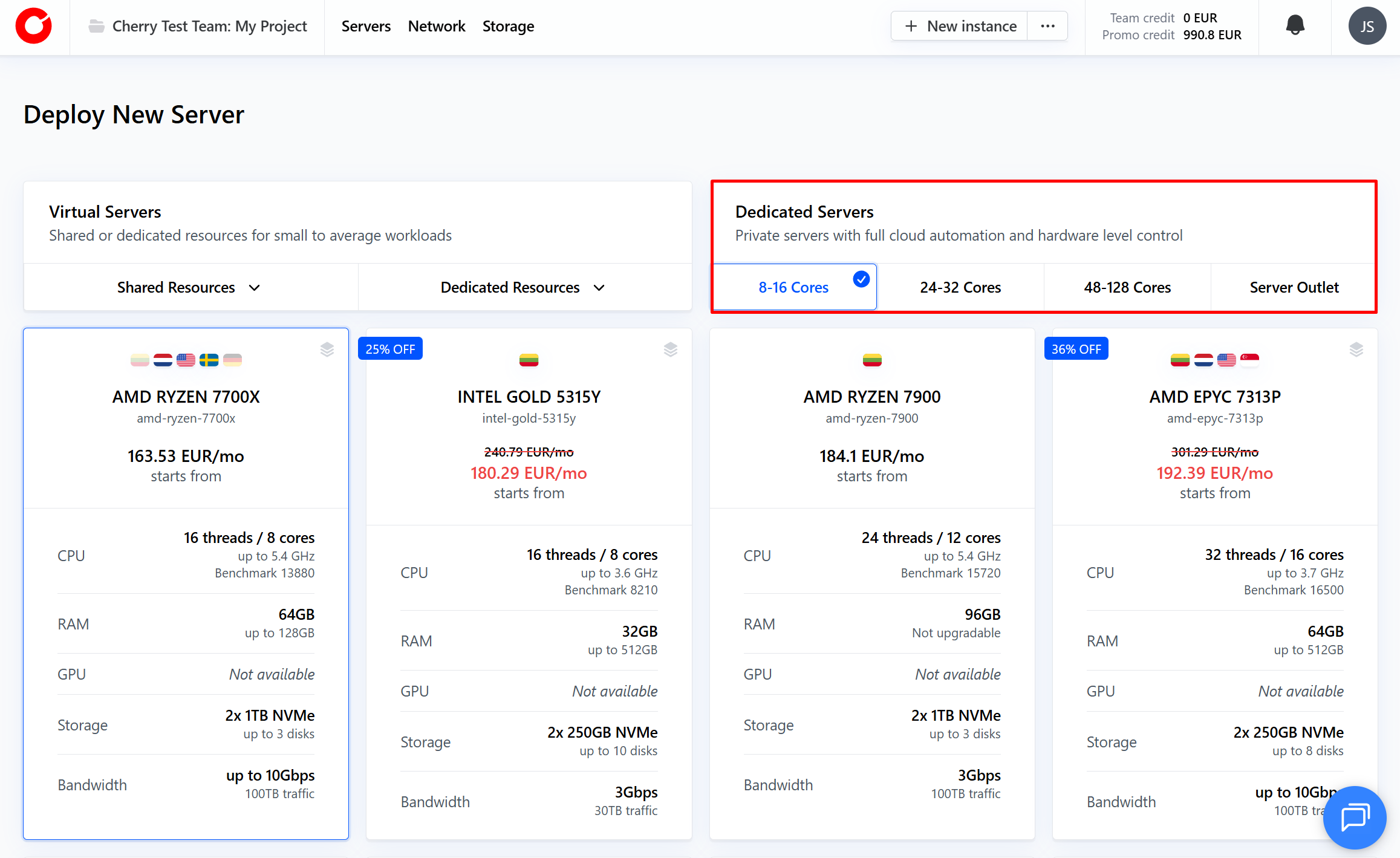Click the stack icon on the Intel Gold 5315Y card
This screenshot has width=1400, height=858.
coord(670,349)
